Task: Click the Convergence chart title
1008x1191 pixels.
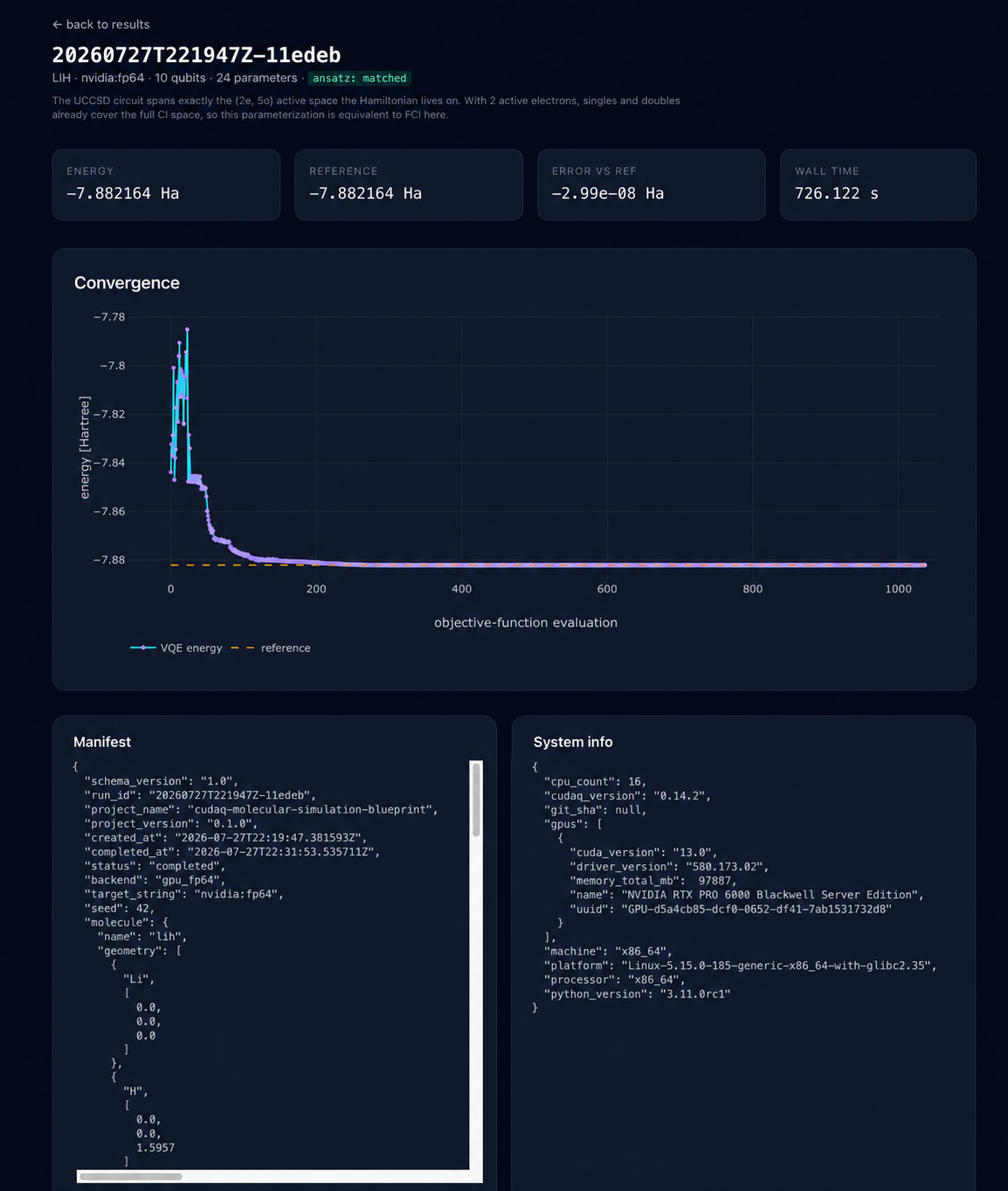Action: pos(127,282)
